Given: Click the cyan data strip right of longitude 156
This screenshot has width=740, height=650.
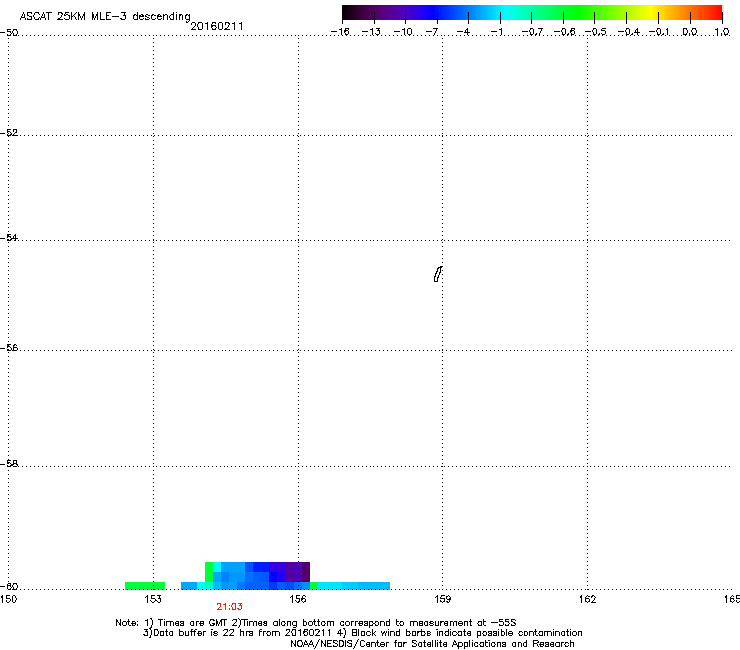Looking at the screenshot, I should [x=354, y=586].
